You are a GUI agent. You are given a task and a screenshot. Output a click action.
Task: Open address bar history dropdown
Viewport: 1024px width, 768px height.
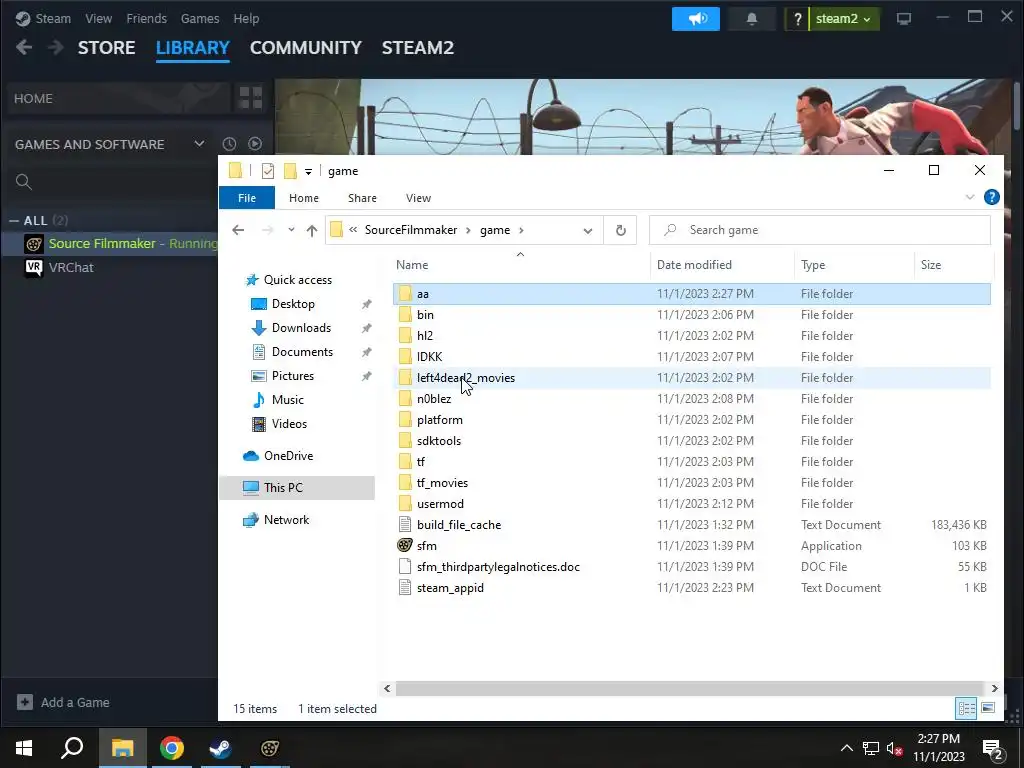[x=588, y=231]
